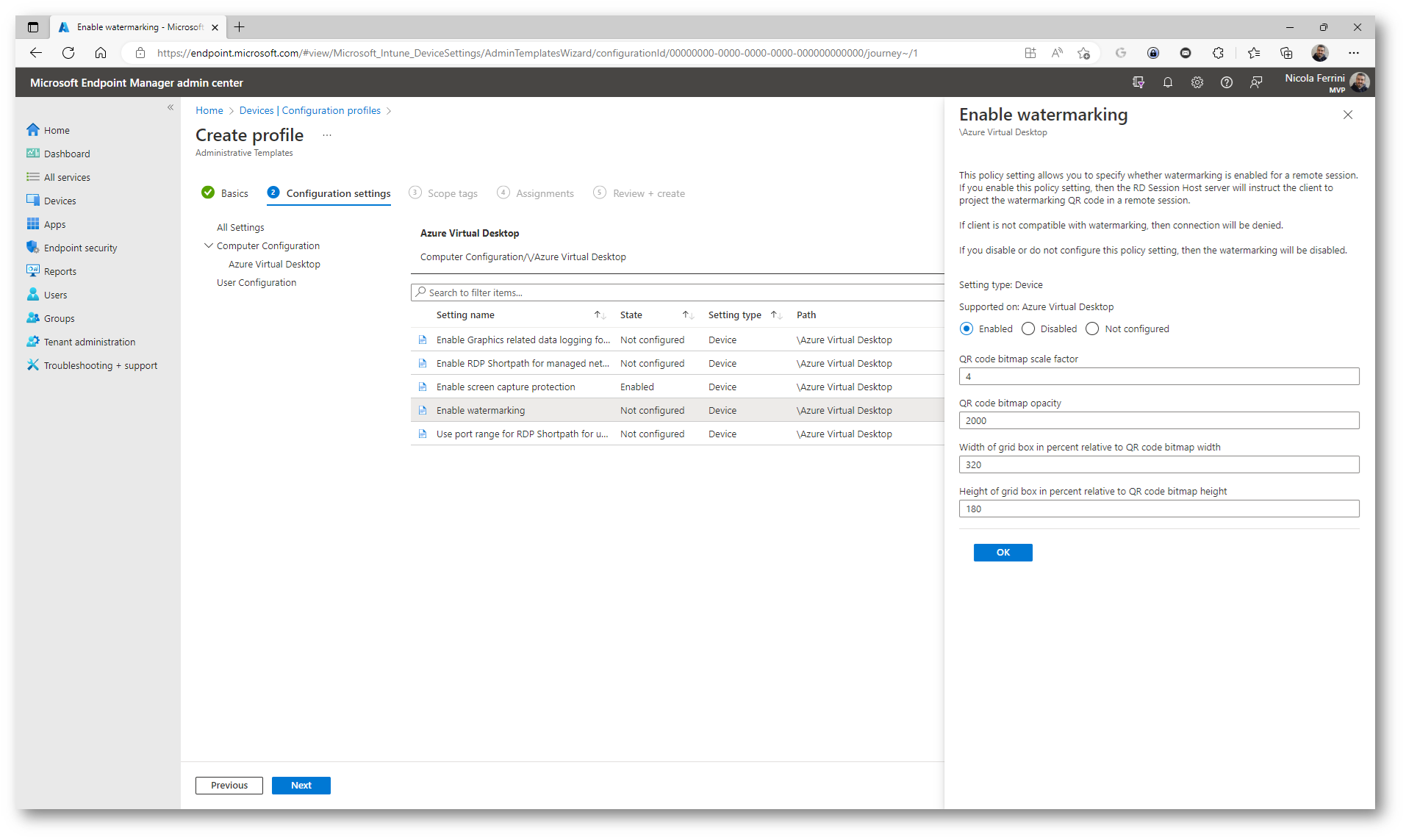
Task: Close the Enable watermarking pane
Action: [1348, 115]
